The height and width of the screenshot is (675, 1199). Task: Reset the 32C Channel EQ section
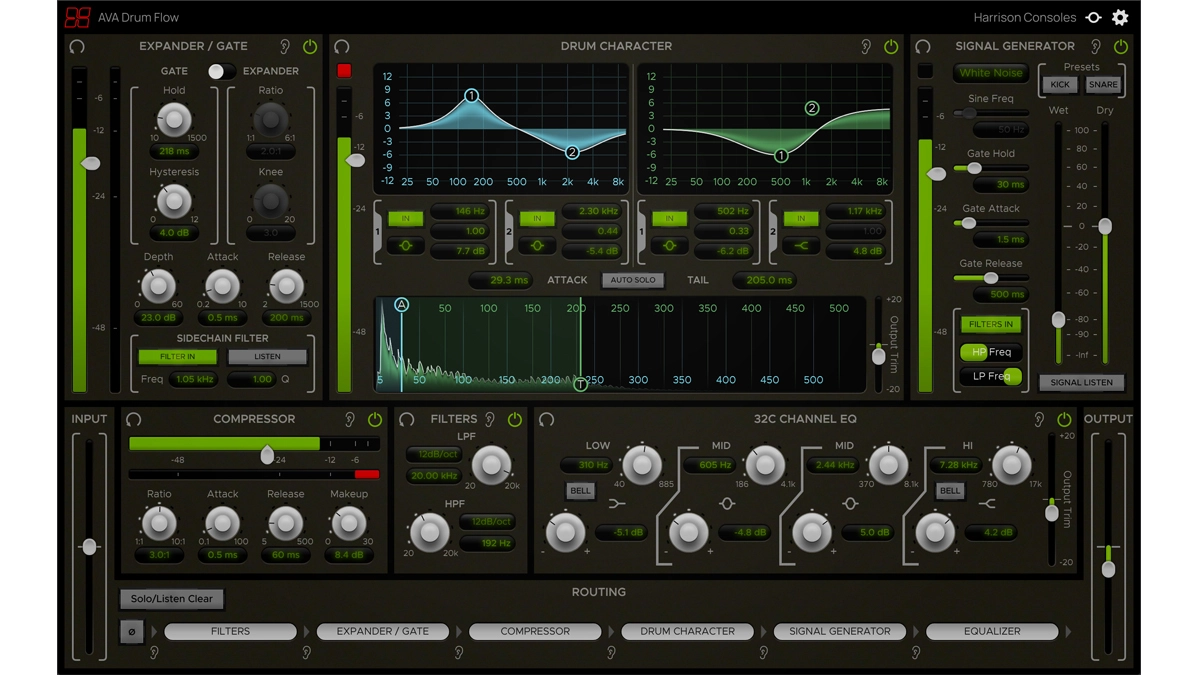547,420
